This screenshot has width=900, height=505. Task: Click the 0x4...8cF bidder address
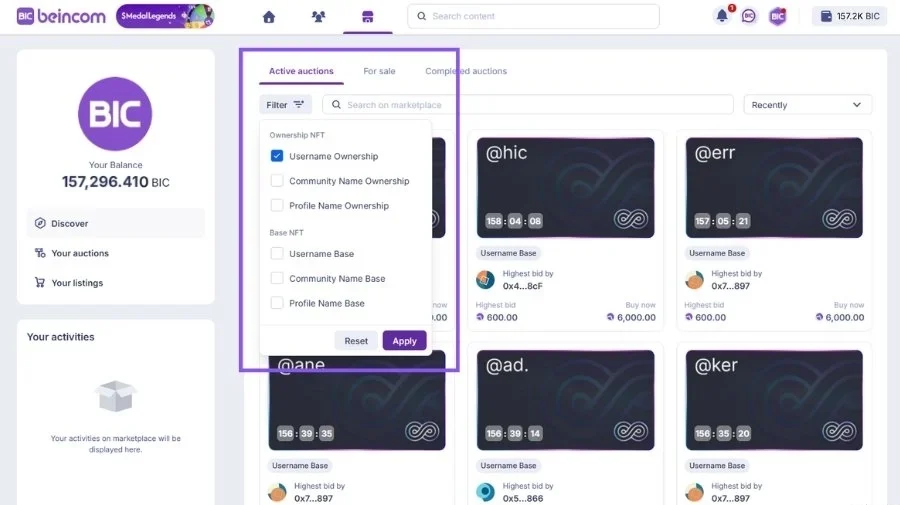(522, 286)
